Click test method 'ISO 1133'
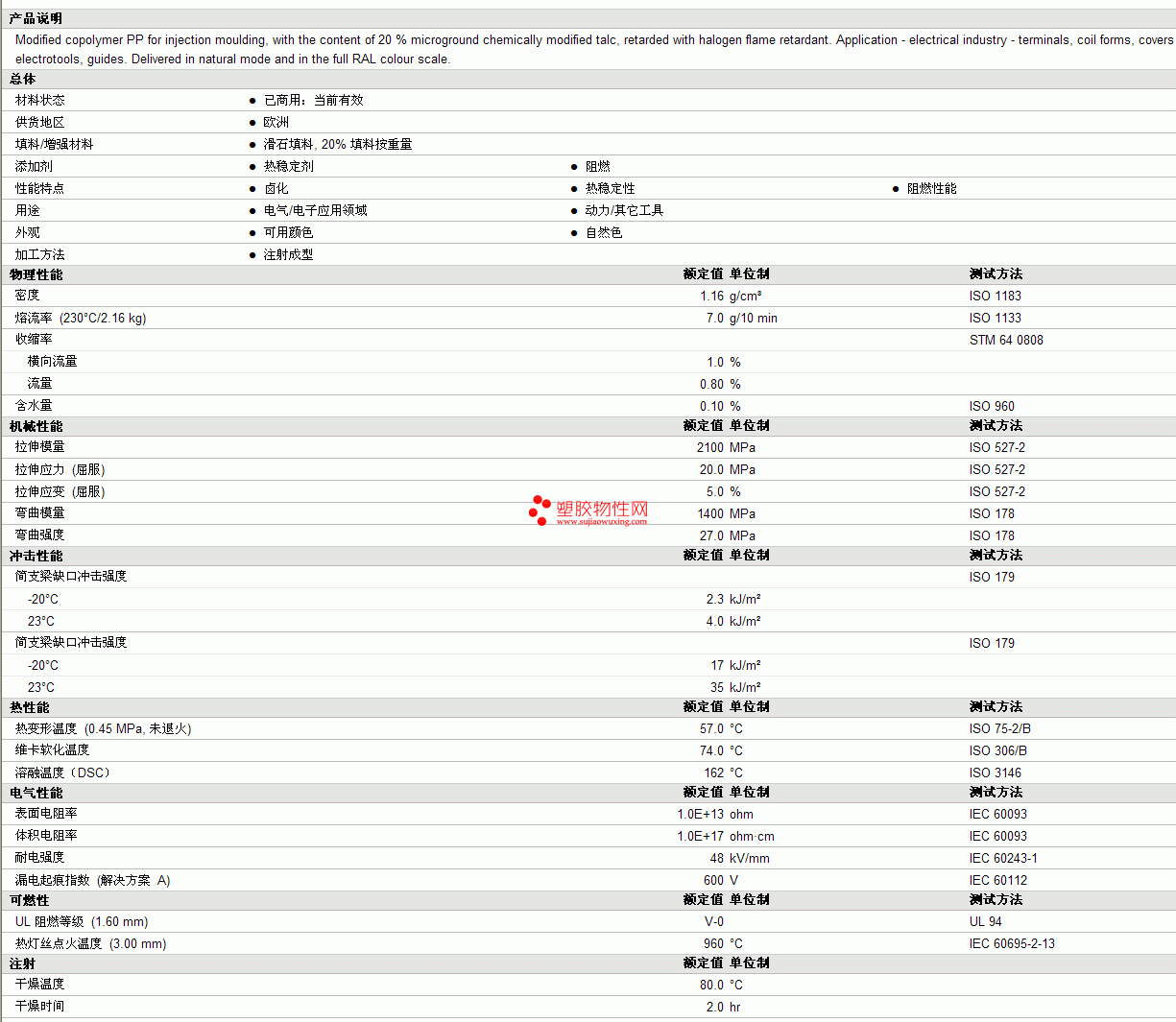1176x1022 pixels. click(x=996, y=318)
